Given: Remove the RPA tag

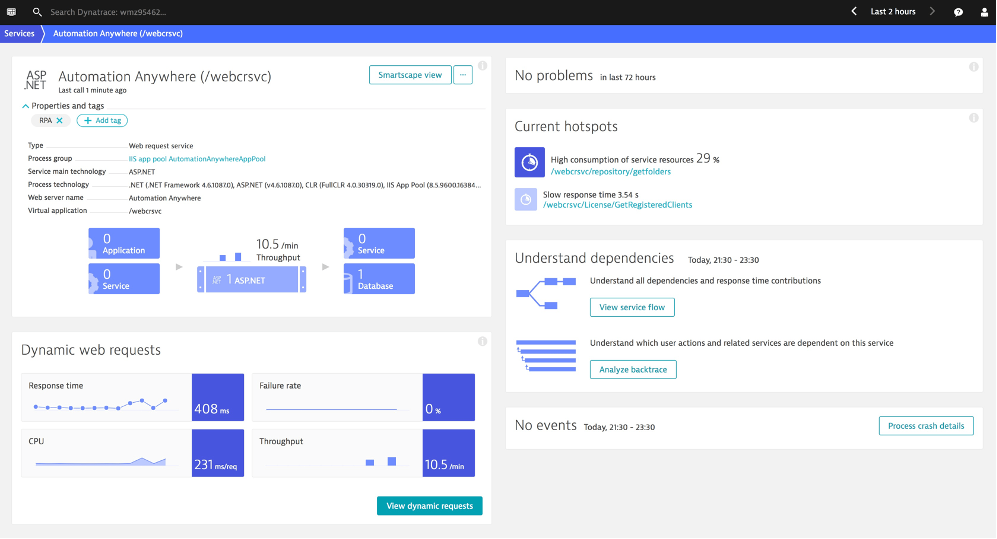Looking at the screenshot, I should pyautogui.click(x=60, y=121).
